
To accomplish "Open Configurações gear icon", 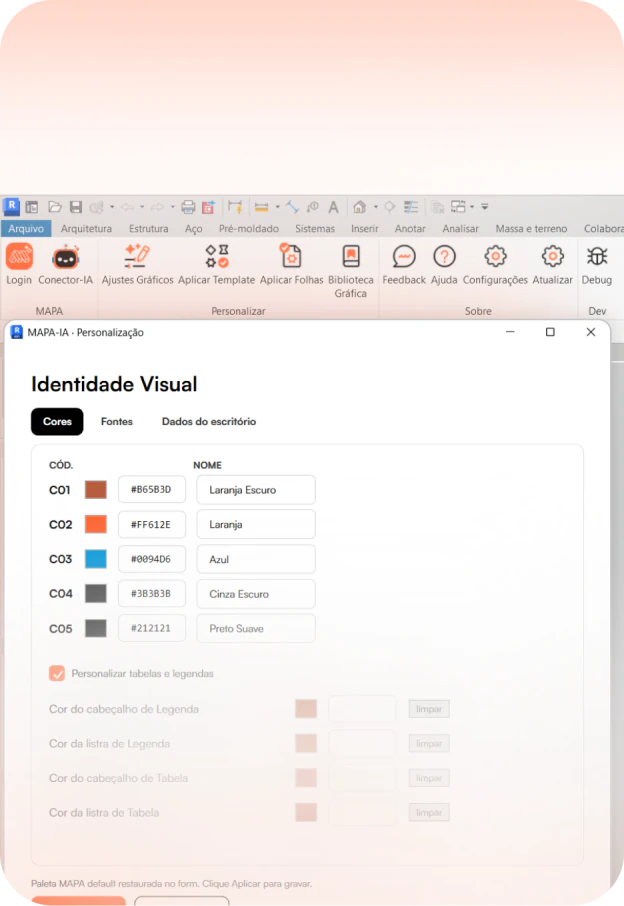I will [495, 257].
